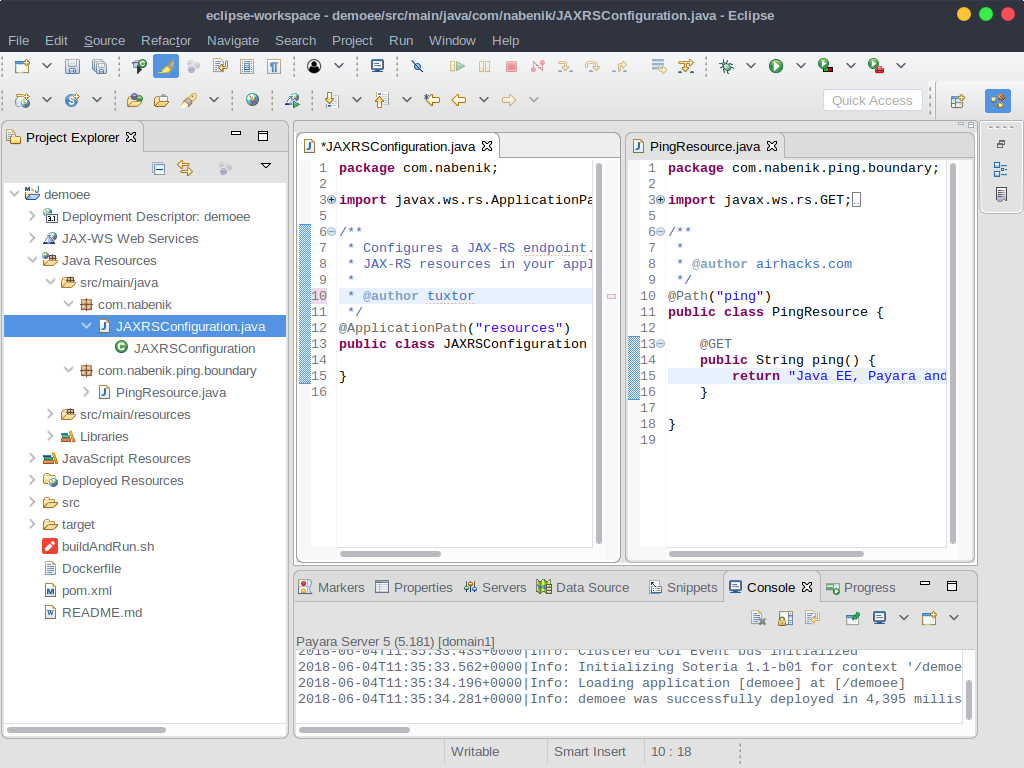Expand PingResource.java tree node
Viewport: 1024px width, 768px height.
pos(86,392)
